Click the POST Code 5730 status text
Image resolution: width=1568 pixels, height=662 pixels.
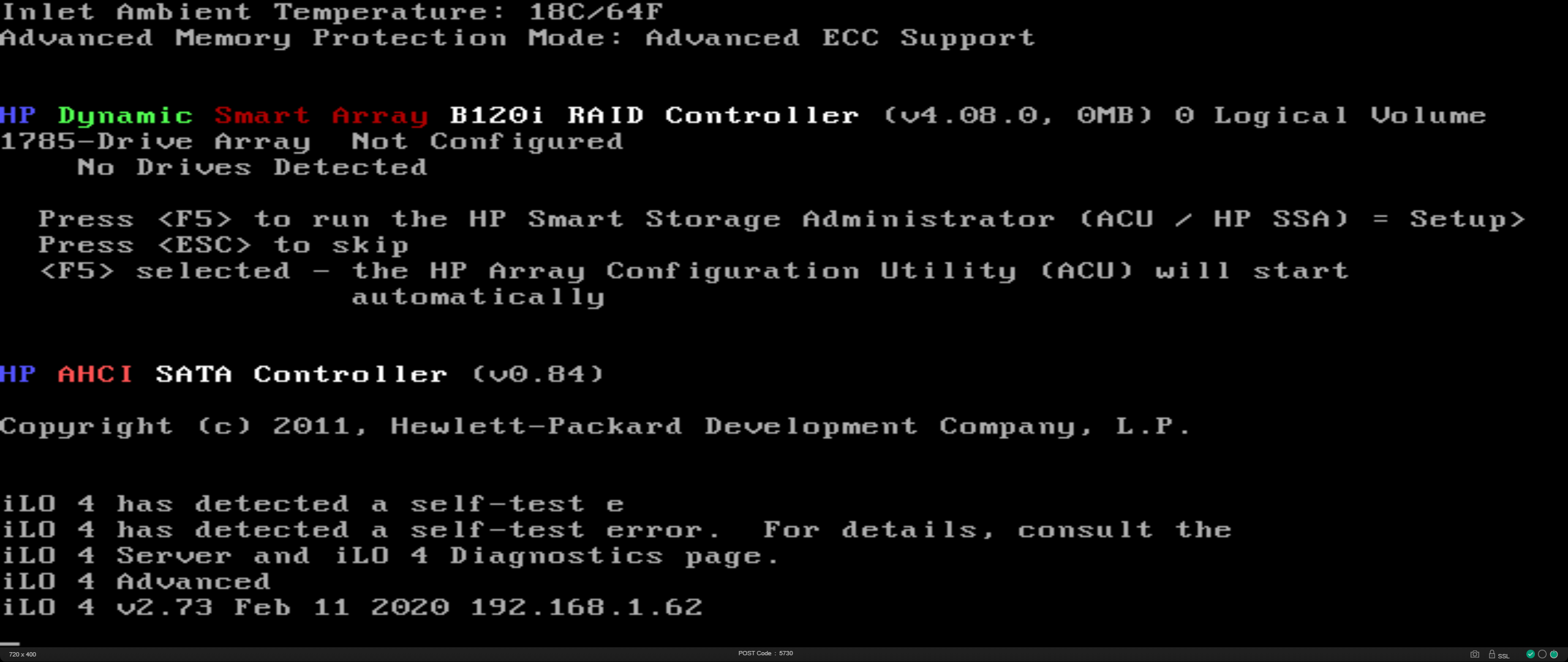[x=765, y=653]
